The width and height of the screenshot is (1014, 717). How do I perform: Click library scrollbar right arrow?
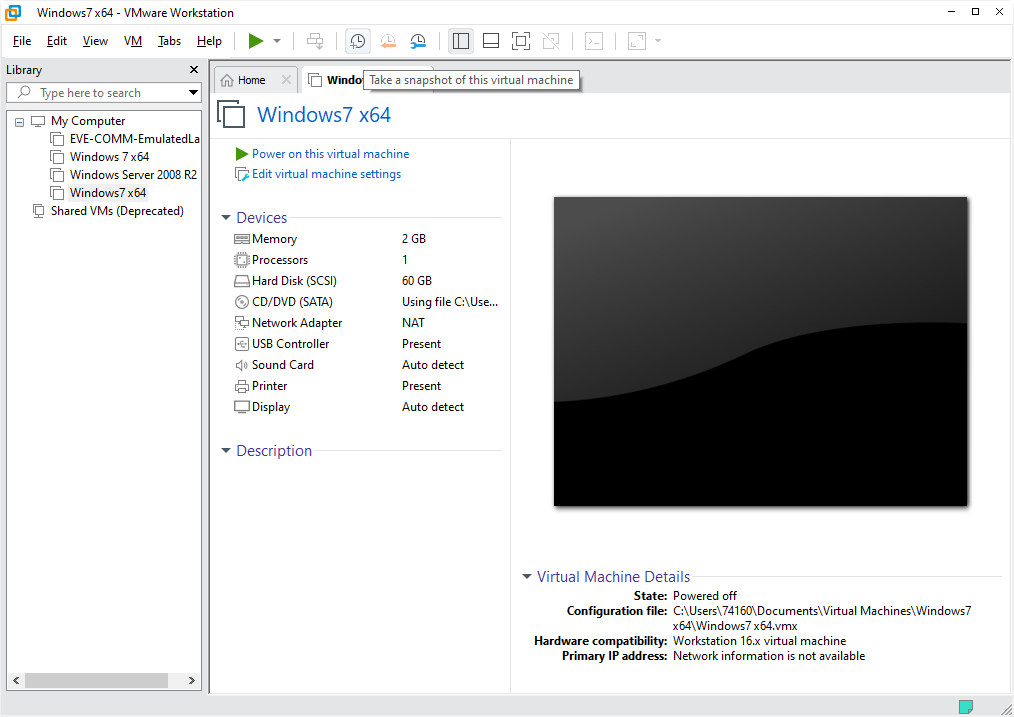(191, 680)
